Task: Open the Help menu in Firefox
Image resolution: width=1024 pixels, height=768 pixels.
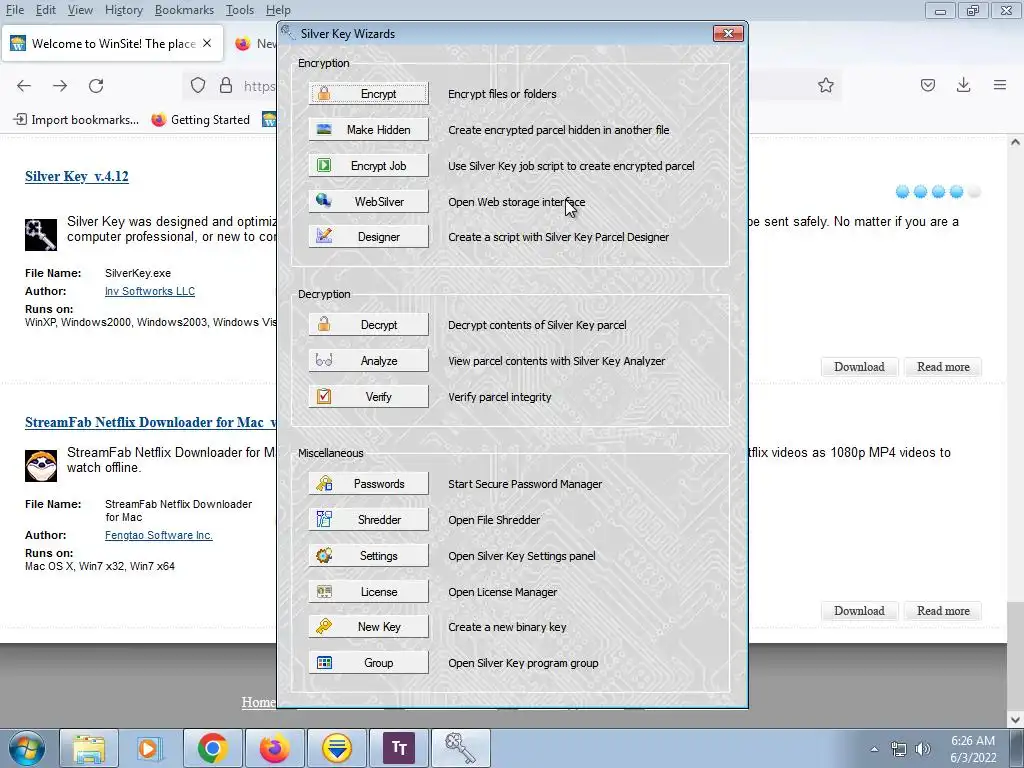Action: coord(278,10)
